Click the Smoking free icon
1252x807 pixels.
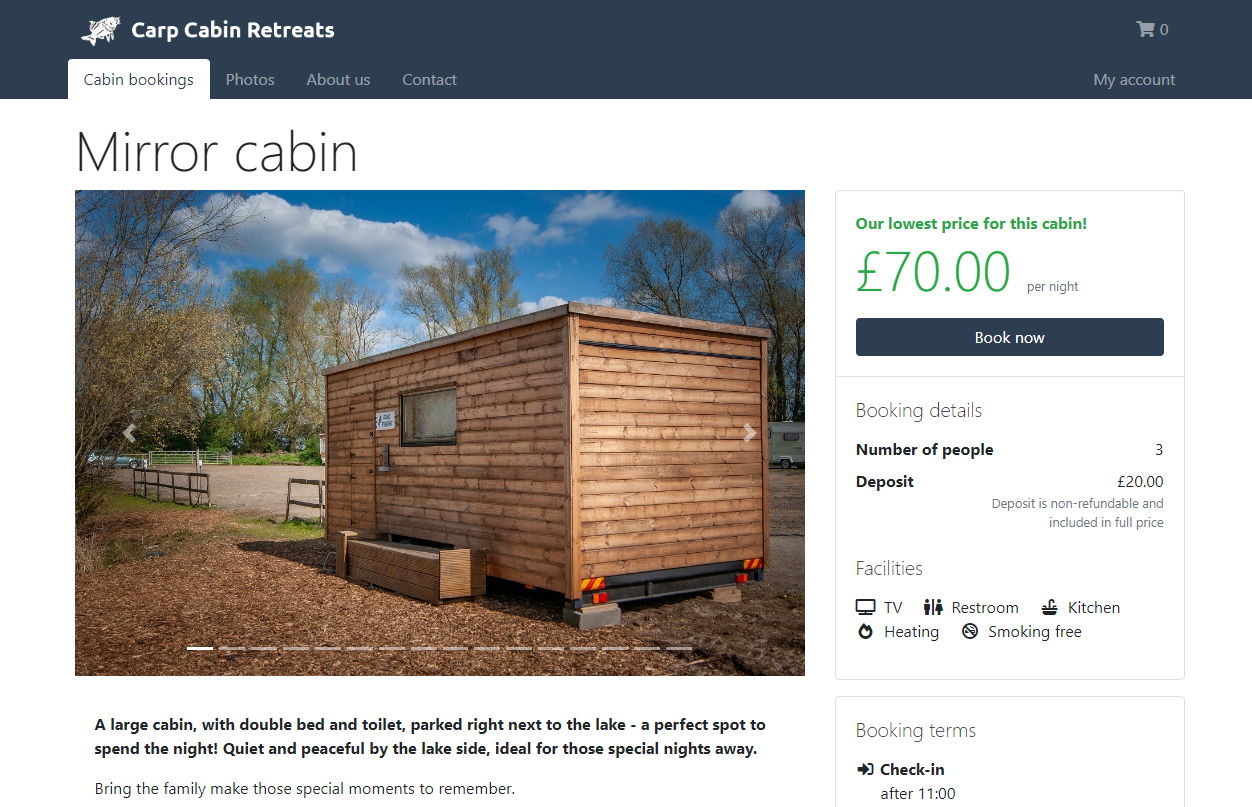pyautogui.click(x=970, y=631)
